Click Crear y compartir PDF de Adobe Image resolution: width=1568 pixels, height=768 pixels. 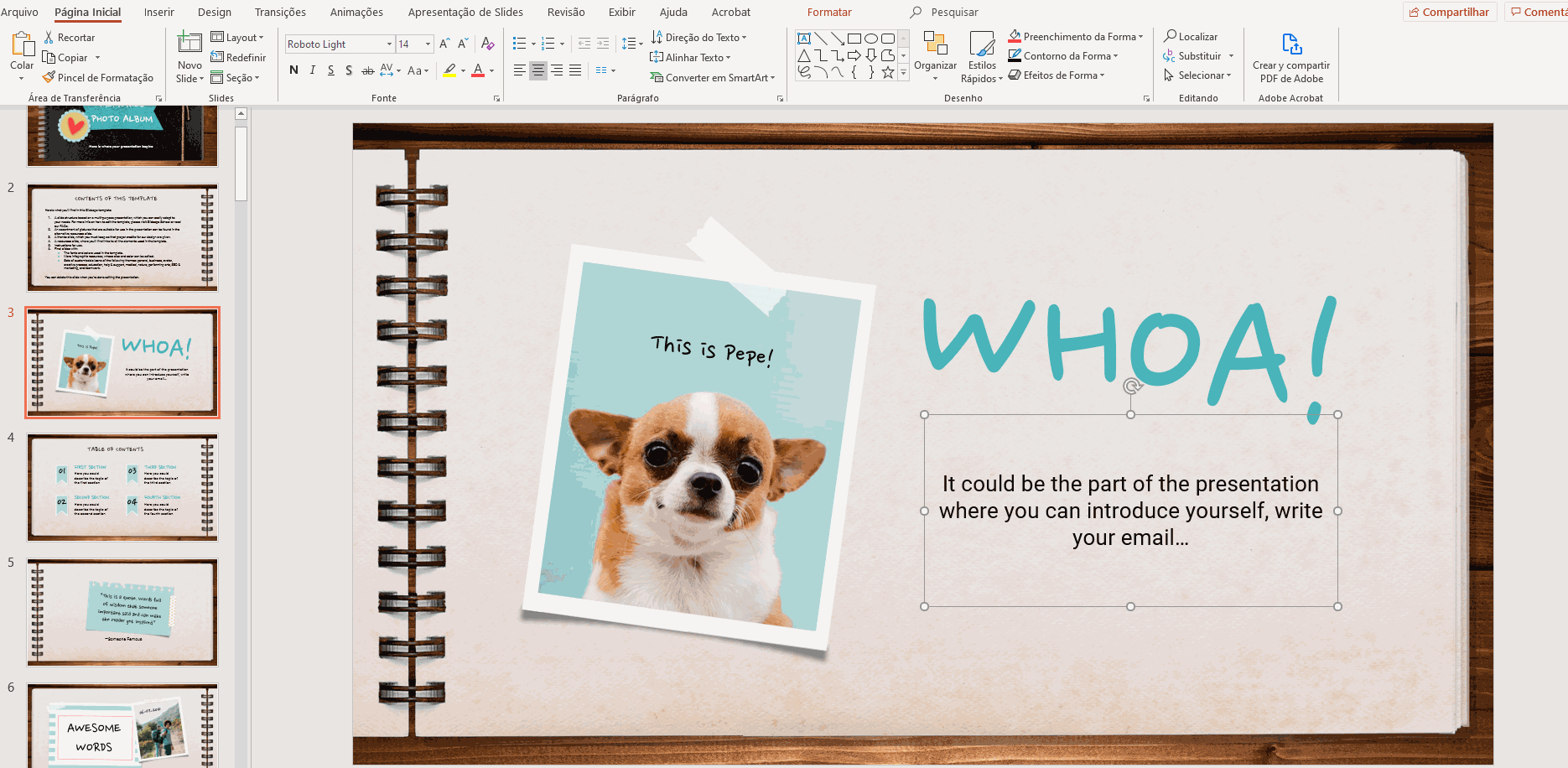pos(1291,58)
